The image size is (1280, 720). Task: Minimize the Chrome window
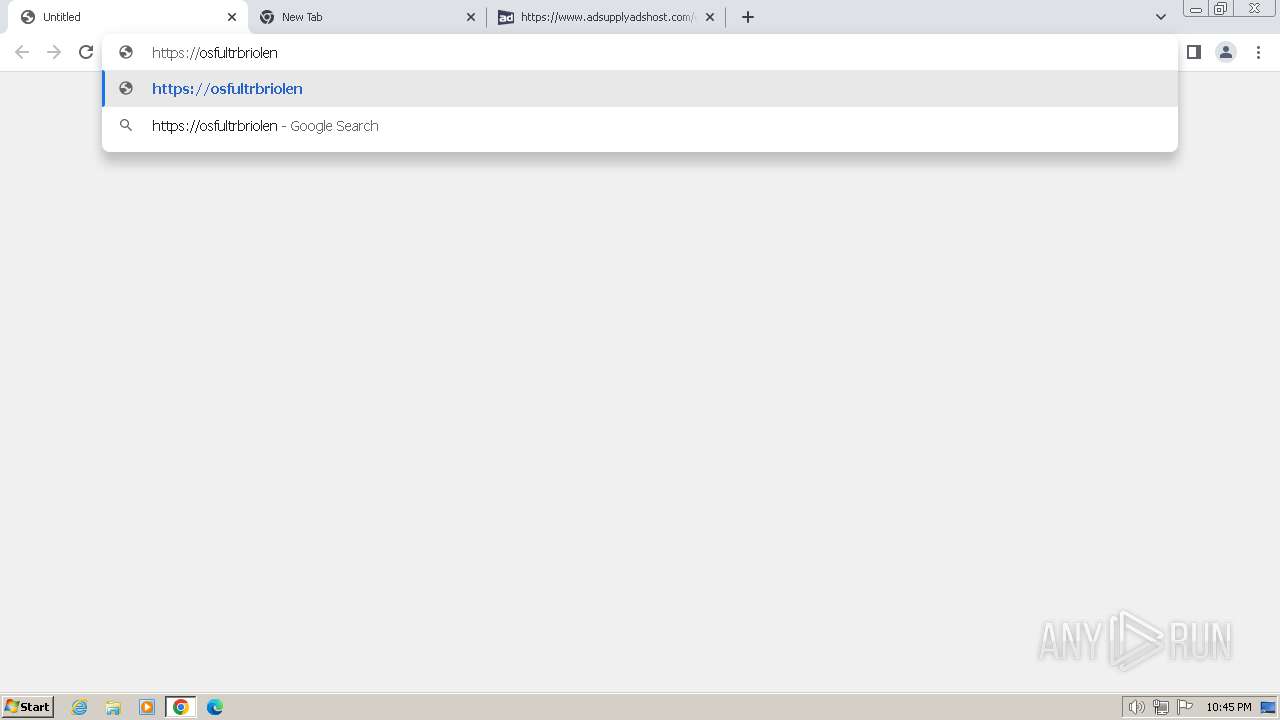click(1196, 9)
